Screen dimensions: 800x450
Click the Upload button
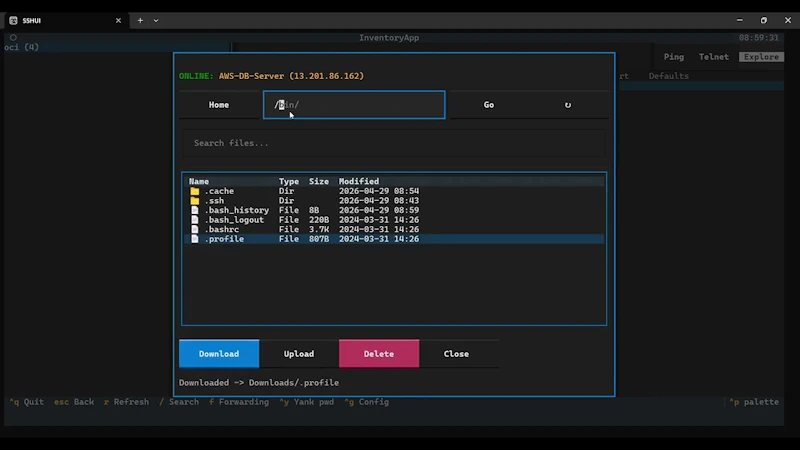click(299, 354)
